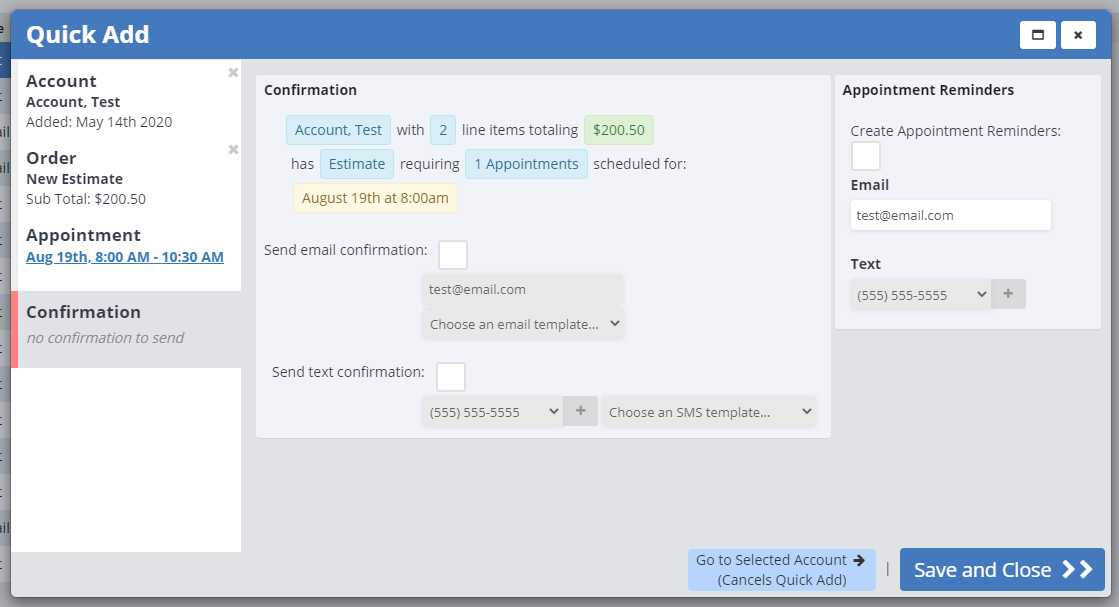Close the Quick Add dialog

1078,35
